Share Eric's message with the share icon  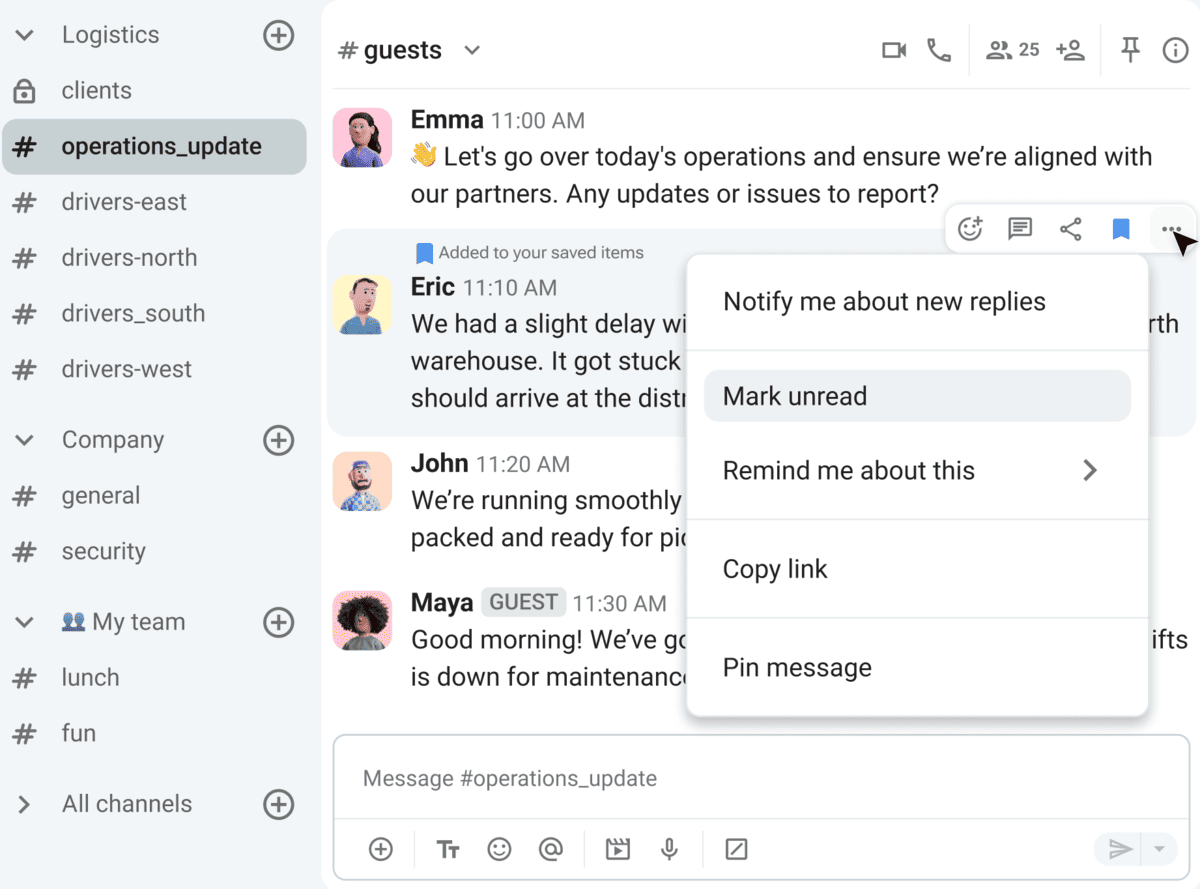1070,229
